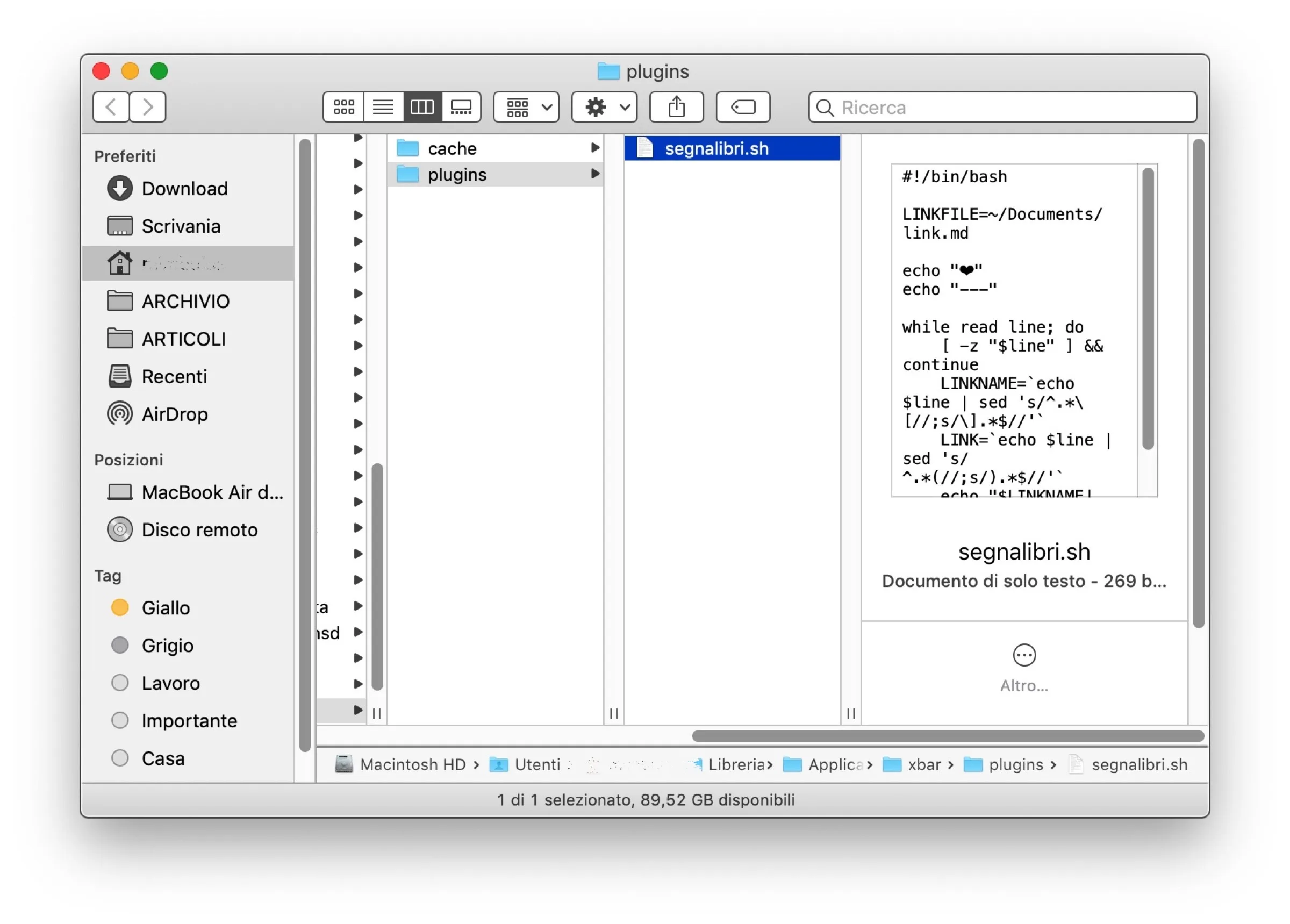Open xbar from the path bar
Viewport: 1290px width, 924px height.
tap(922, 765)
